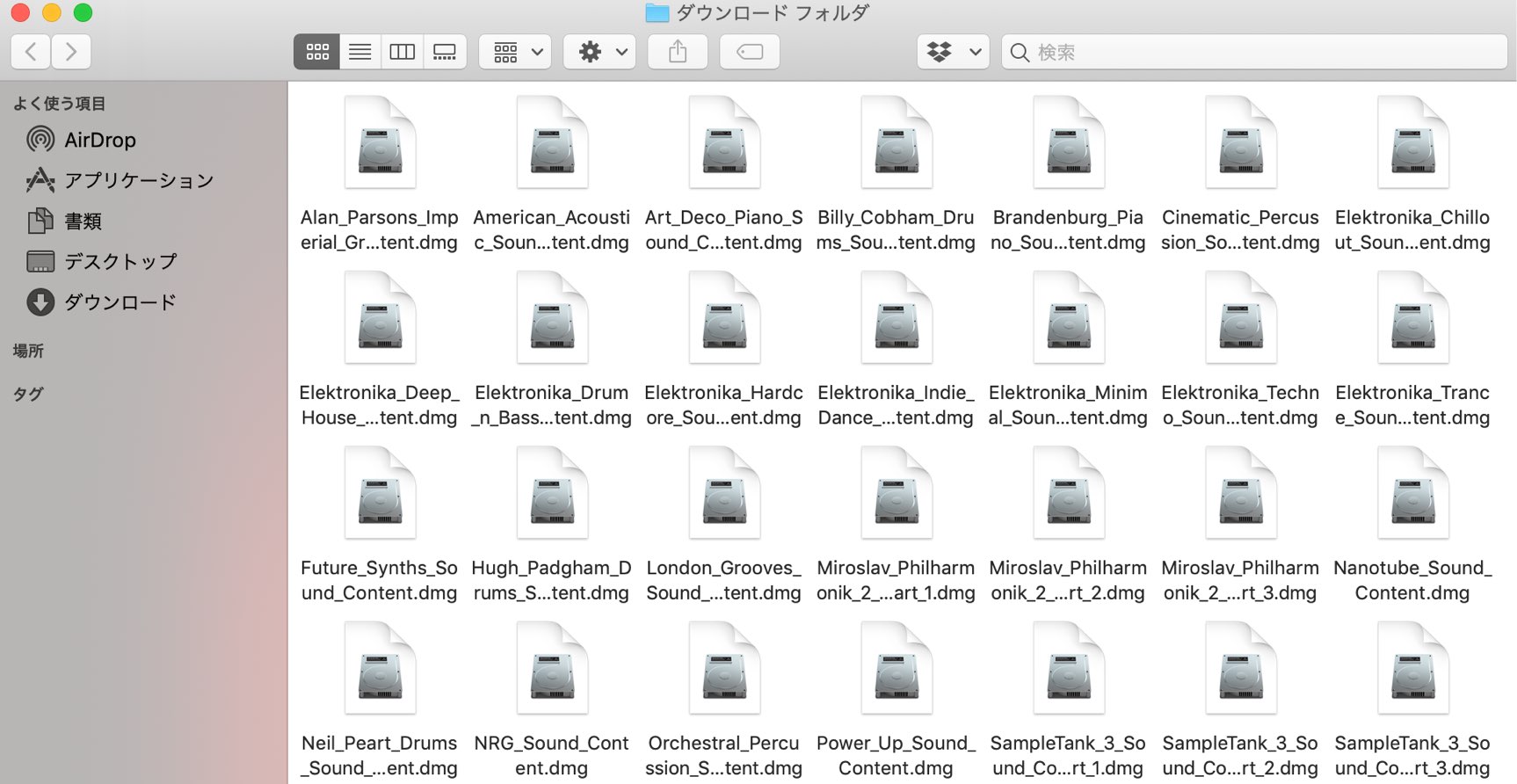
Task: Switch to list view mode
Action: coord(360,52)
